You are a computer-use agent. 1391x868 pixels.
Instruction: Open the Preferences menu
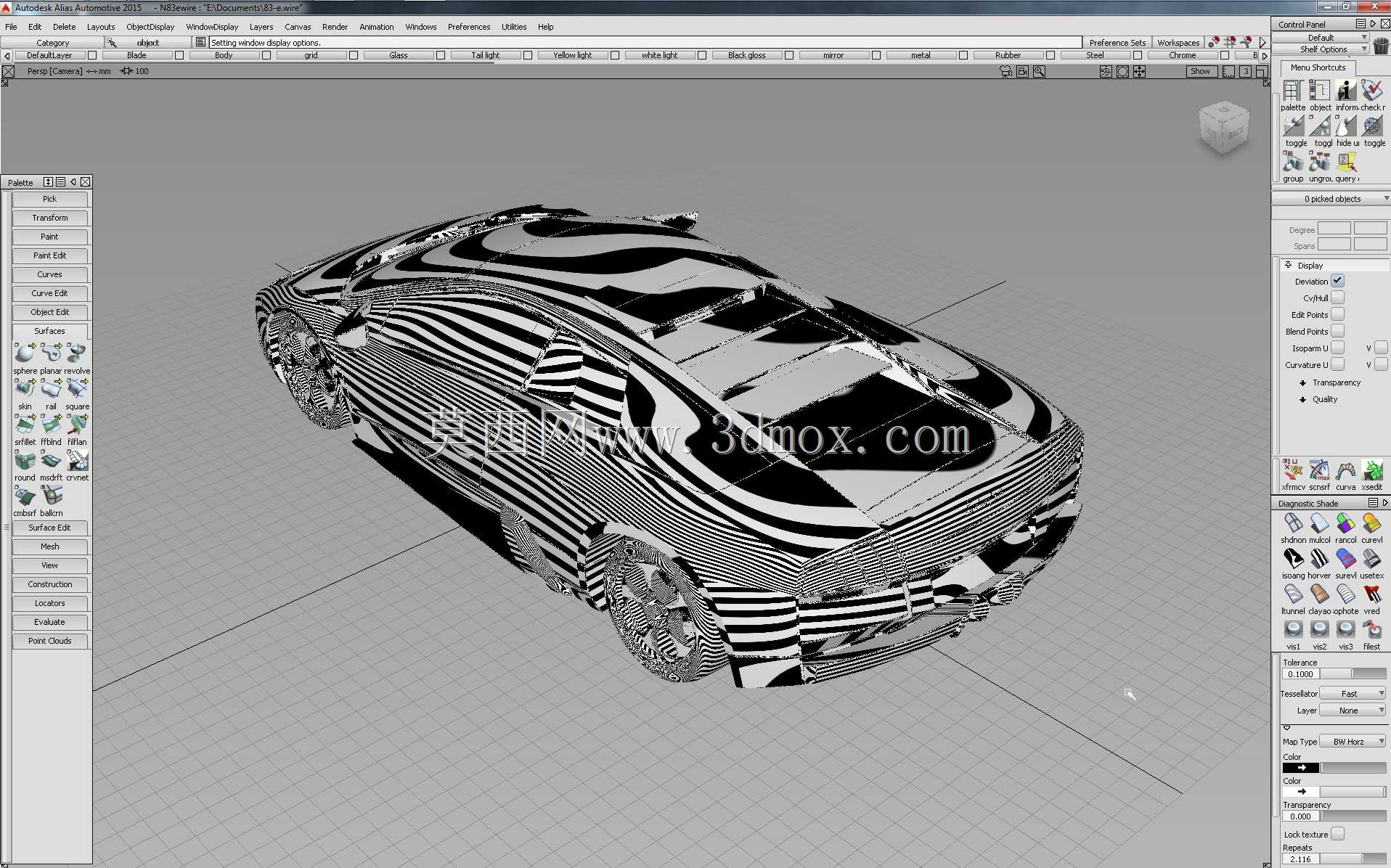pos(469,27)
